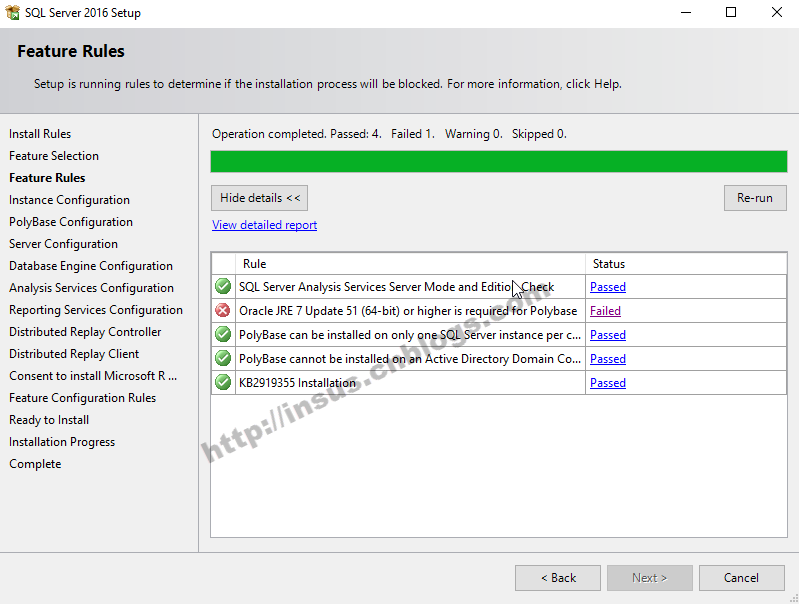Click the green check icon for Active Directory rule

click(223, 358)
